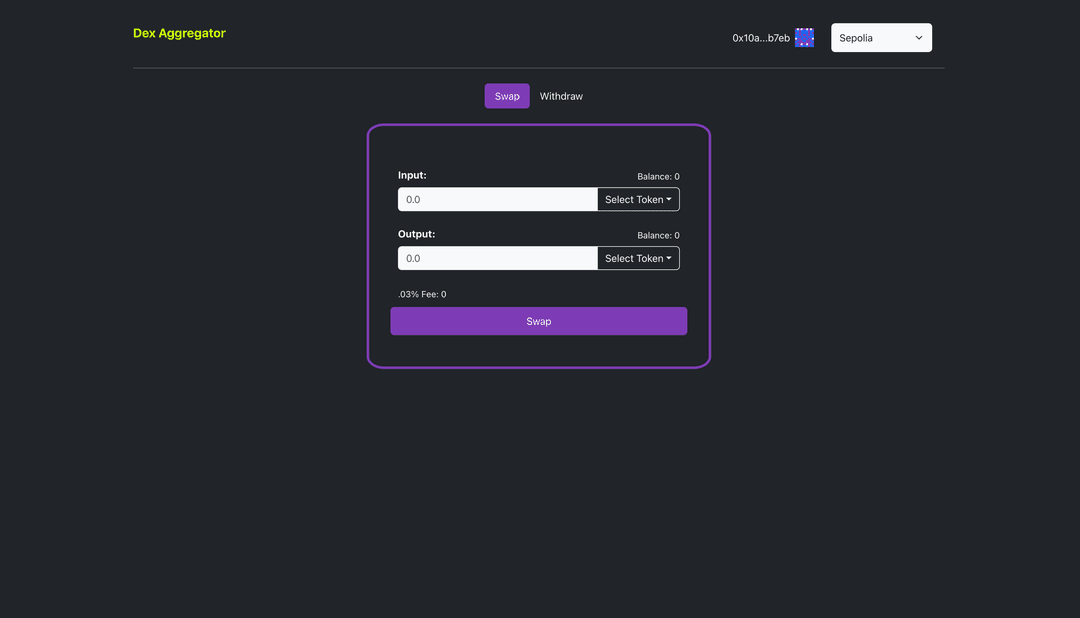Open Input Select Token dropdown

(638, 200)
